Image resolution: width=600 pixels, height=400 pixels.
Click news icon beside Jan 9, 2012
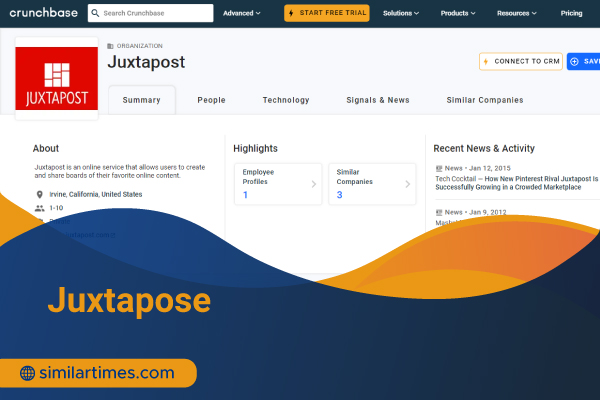point(439,212)
